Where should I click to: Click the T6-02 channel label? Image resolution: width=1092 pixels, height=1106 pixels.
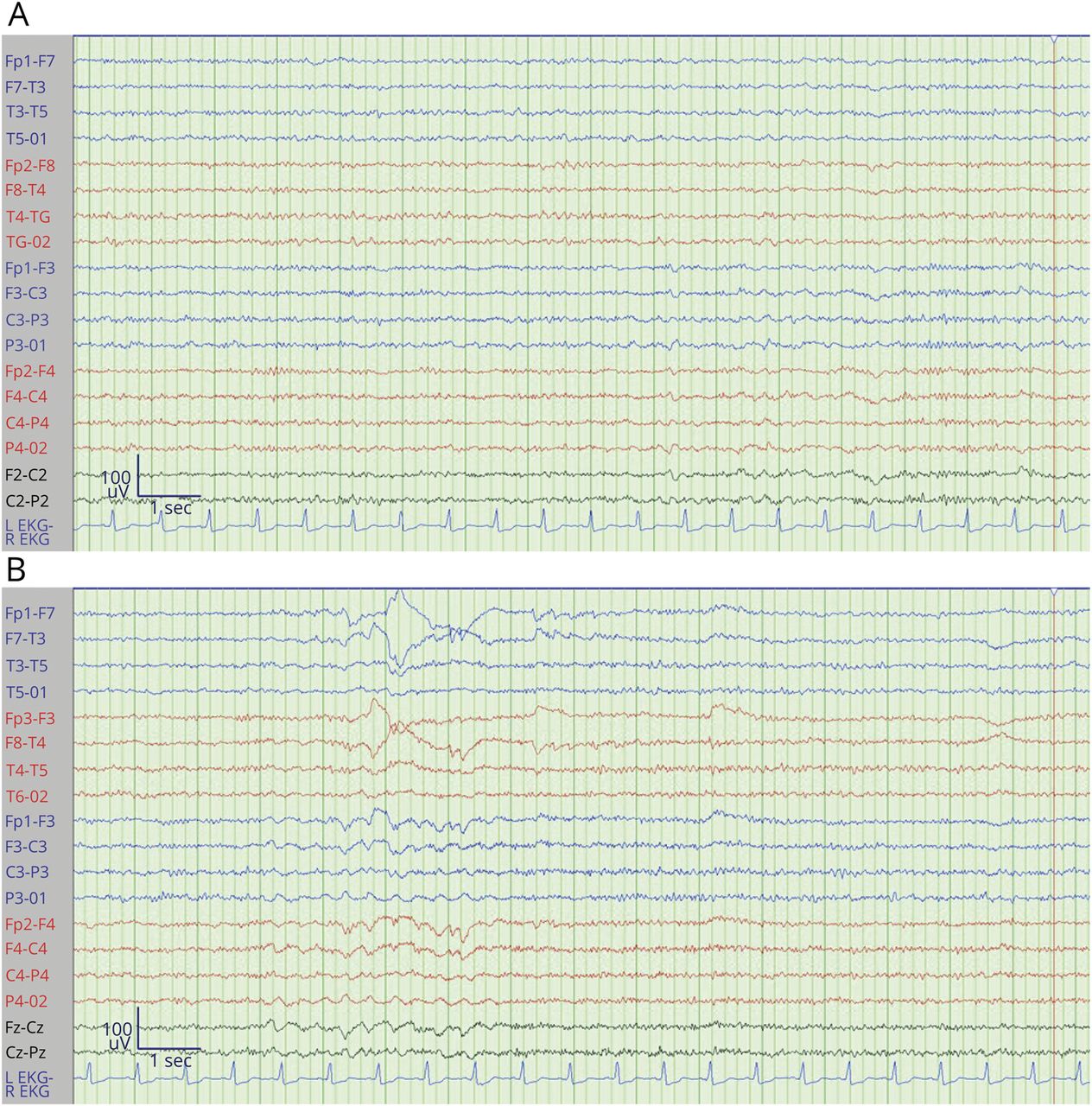pyautogui.click(x=27, y=796)
